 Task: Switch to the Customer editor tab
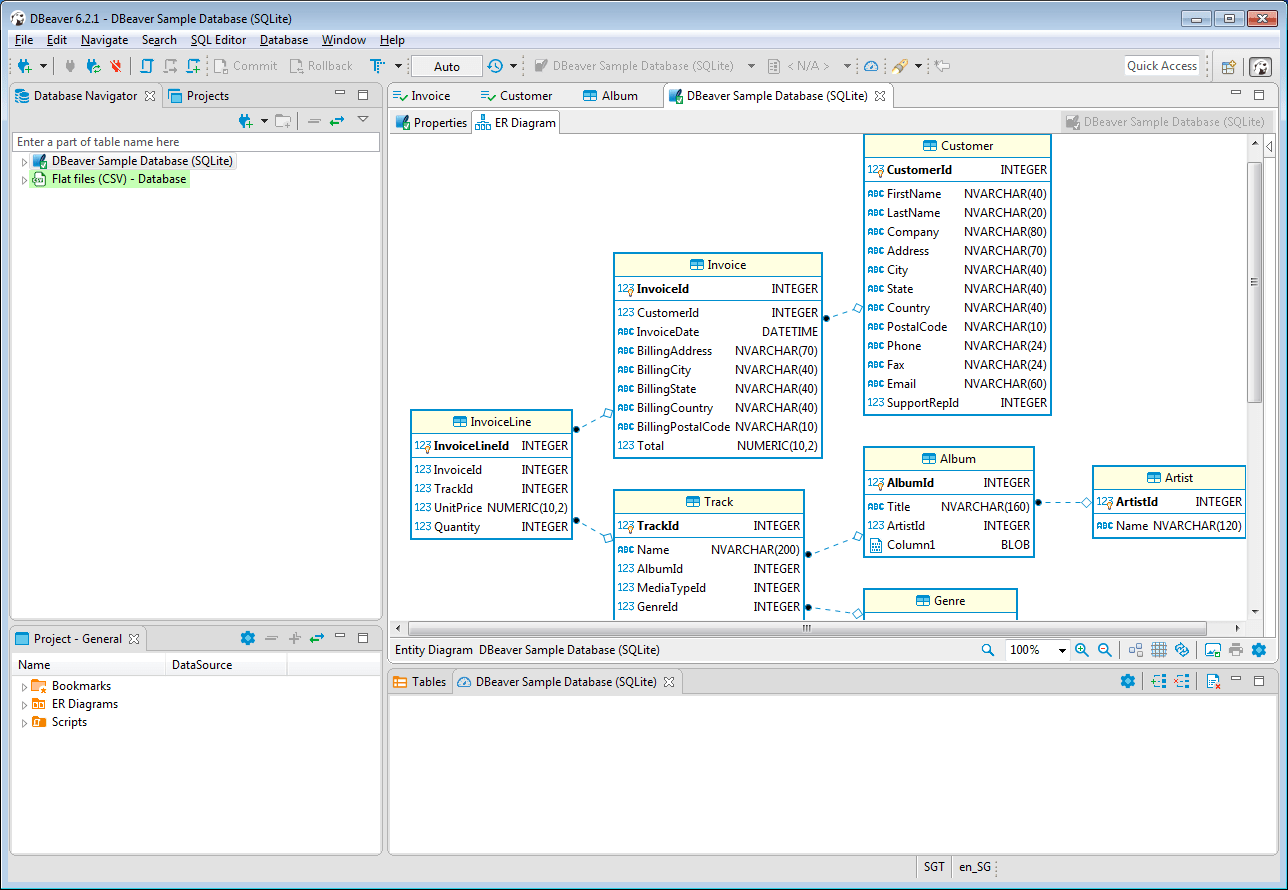tap(516, 96)
